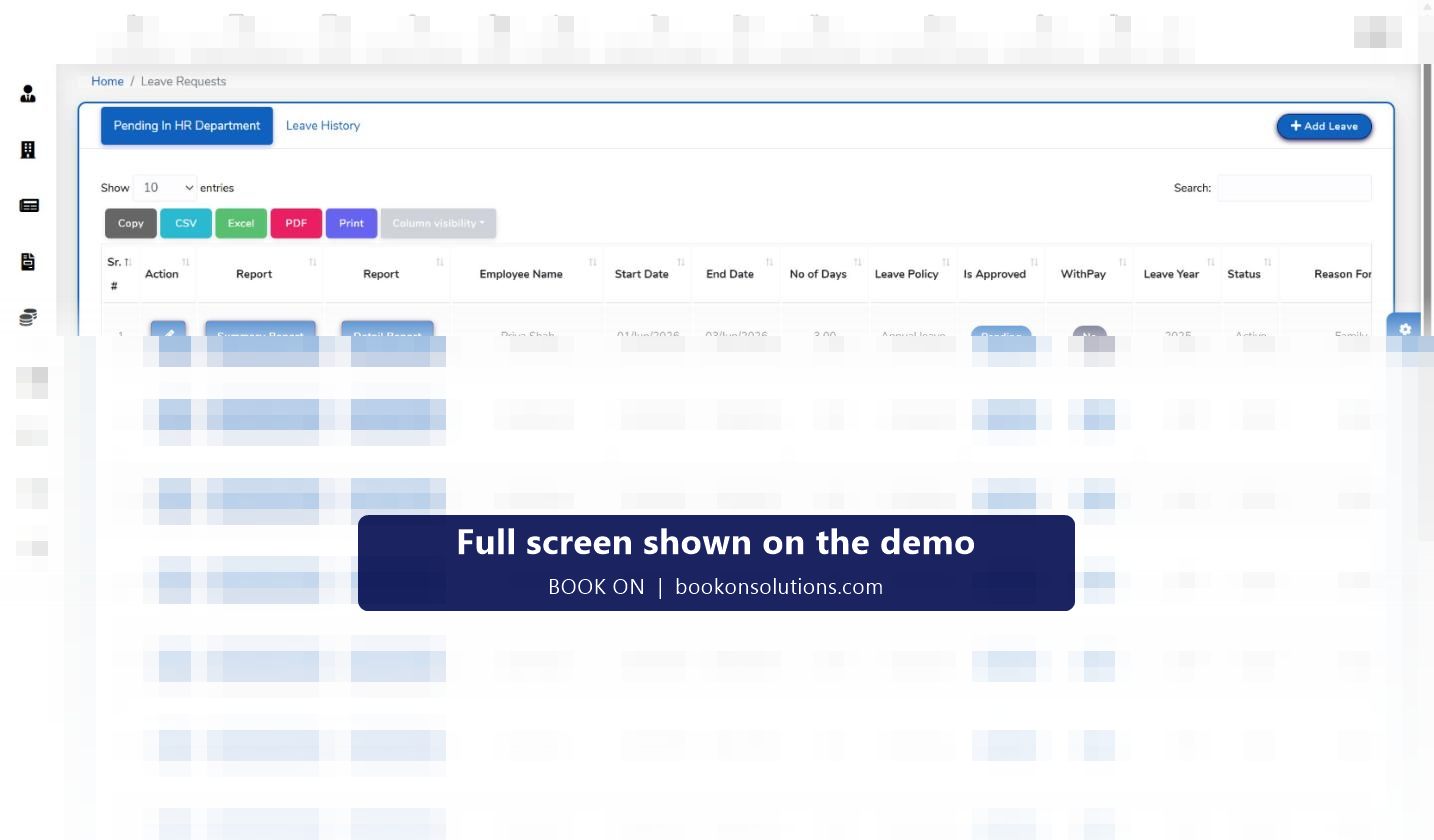This screenshot has width=1434, height=840.
Task: Open the document icon in sidebar
Action: coord(28,261)
